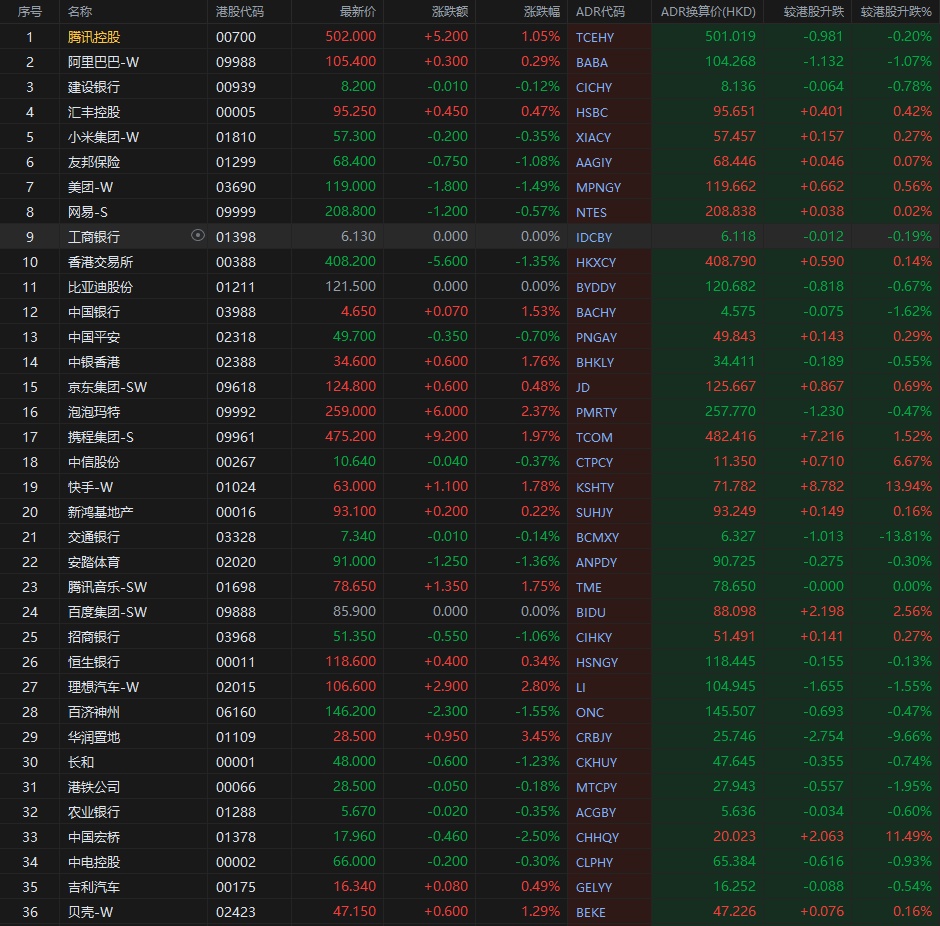Select stock name 贝壳-W
The image size is (940, 926).
click(x=91, y=912)
